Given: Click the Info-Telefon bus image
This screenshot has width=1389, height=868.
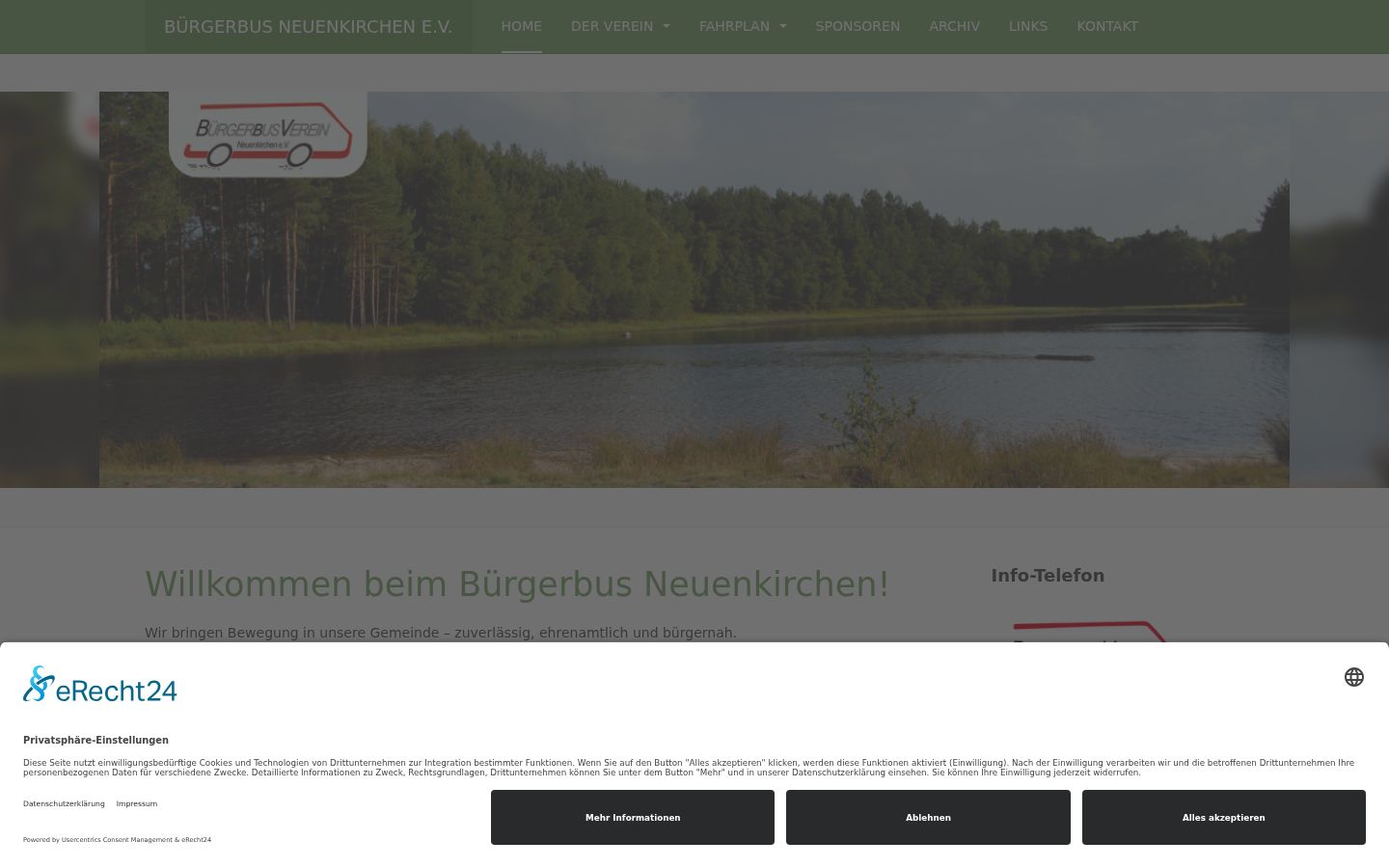Looking at the screenshot, I should (1090, 632).
